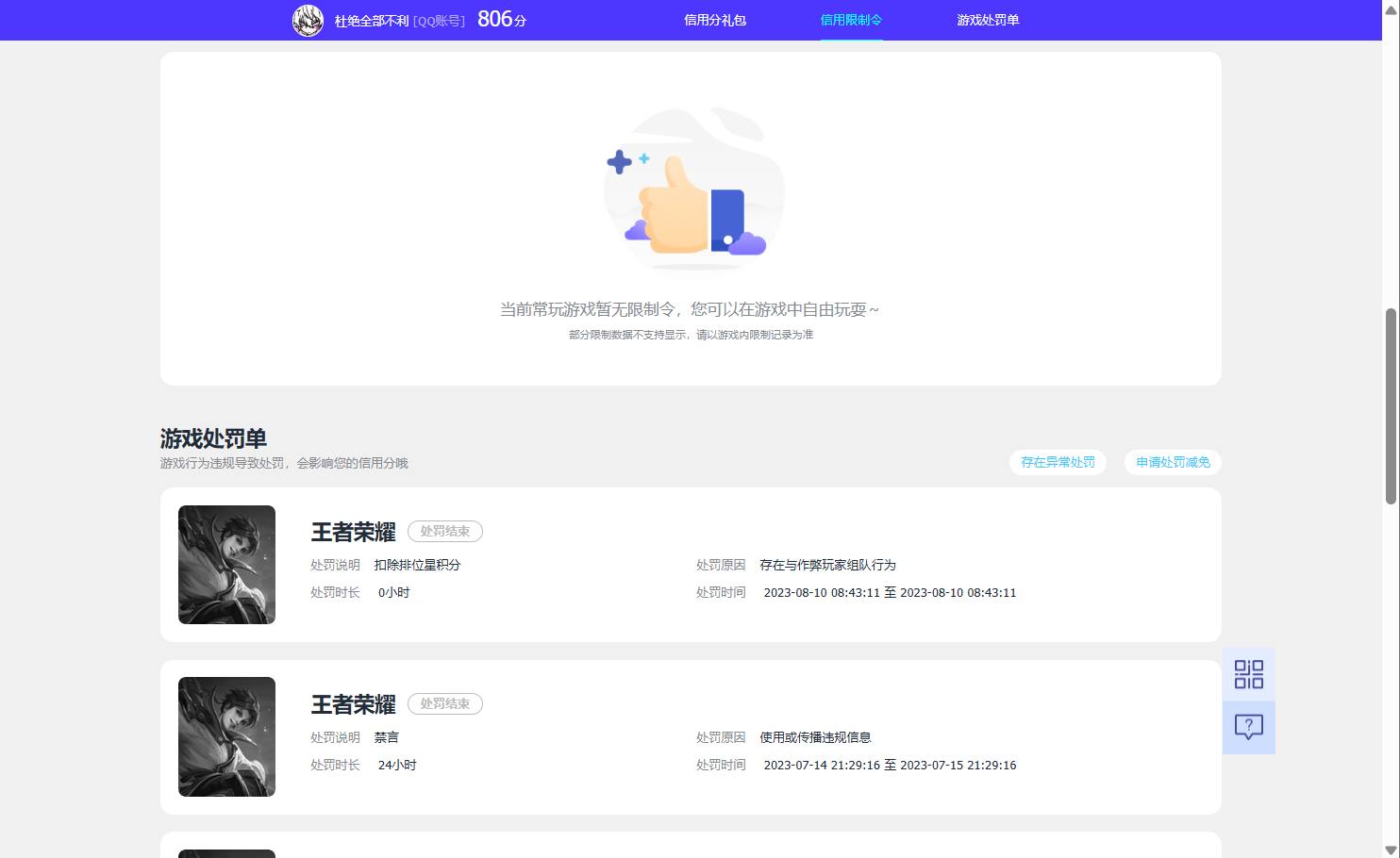Click the 禁言 penalty description

coord(386,737)
